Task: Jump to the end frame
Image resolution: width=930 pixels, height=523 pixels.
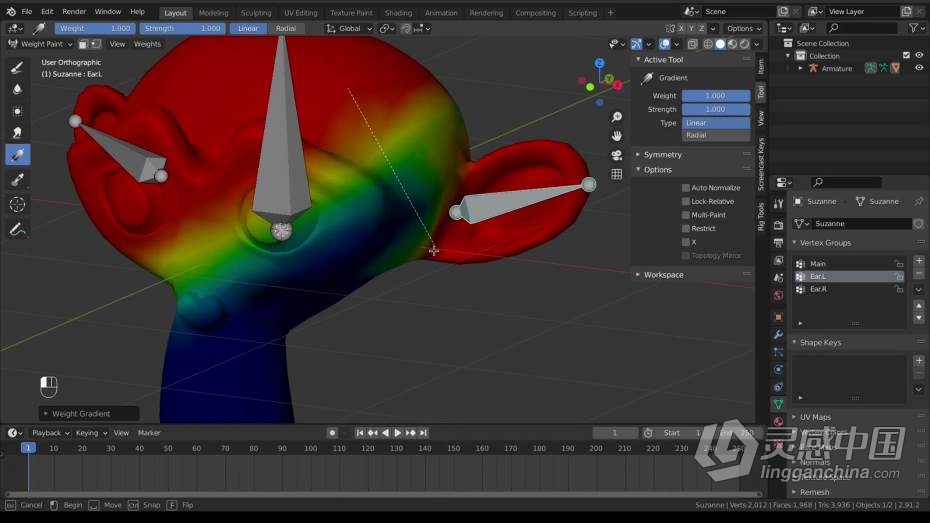Action: pyautogui.click(x=423, y=433)
